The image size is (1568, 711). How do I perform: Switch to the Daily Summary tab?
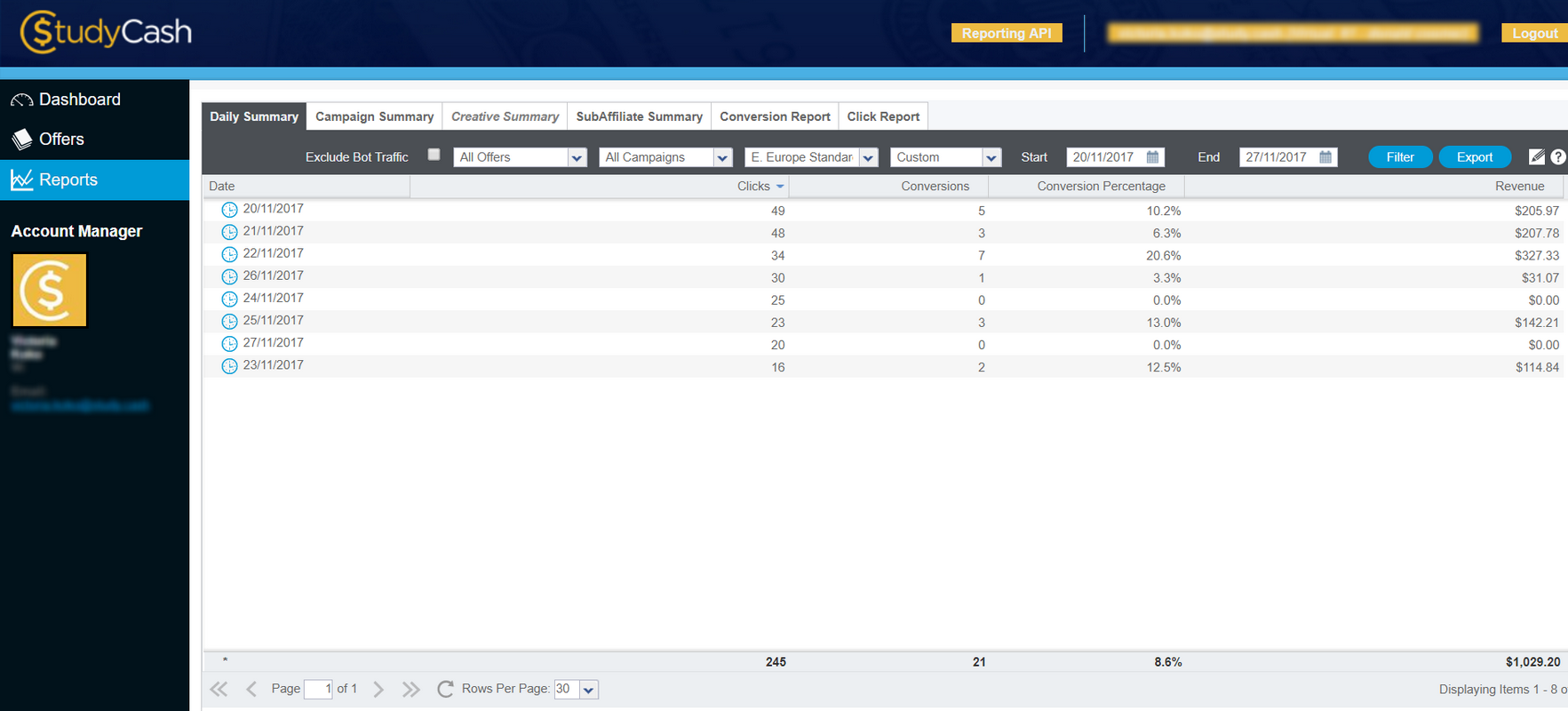pos(254,116)
